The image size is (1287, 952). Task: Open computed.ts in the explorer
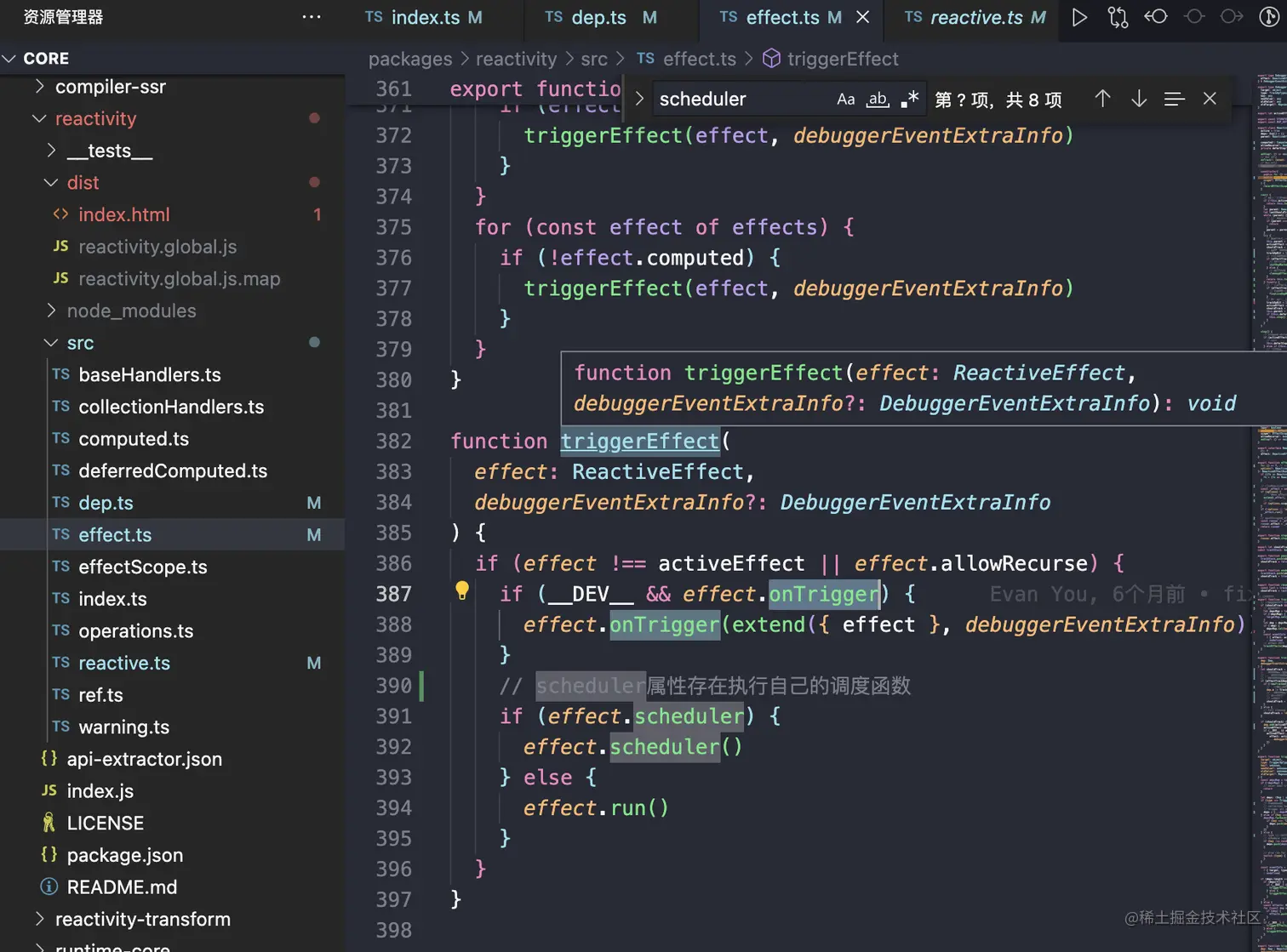[172, 439]
